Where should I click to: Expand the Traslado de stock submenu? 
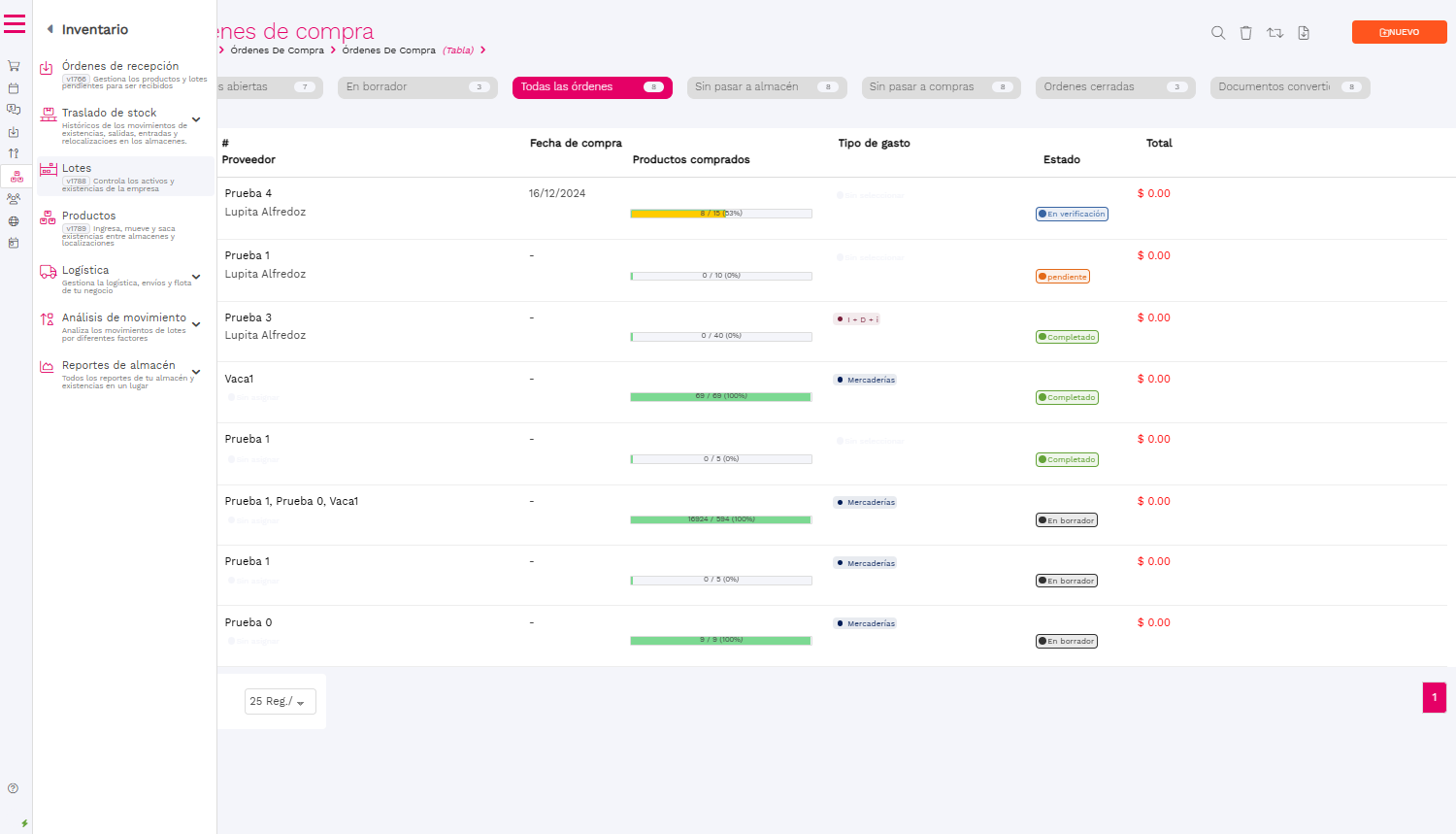point(196,119)
